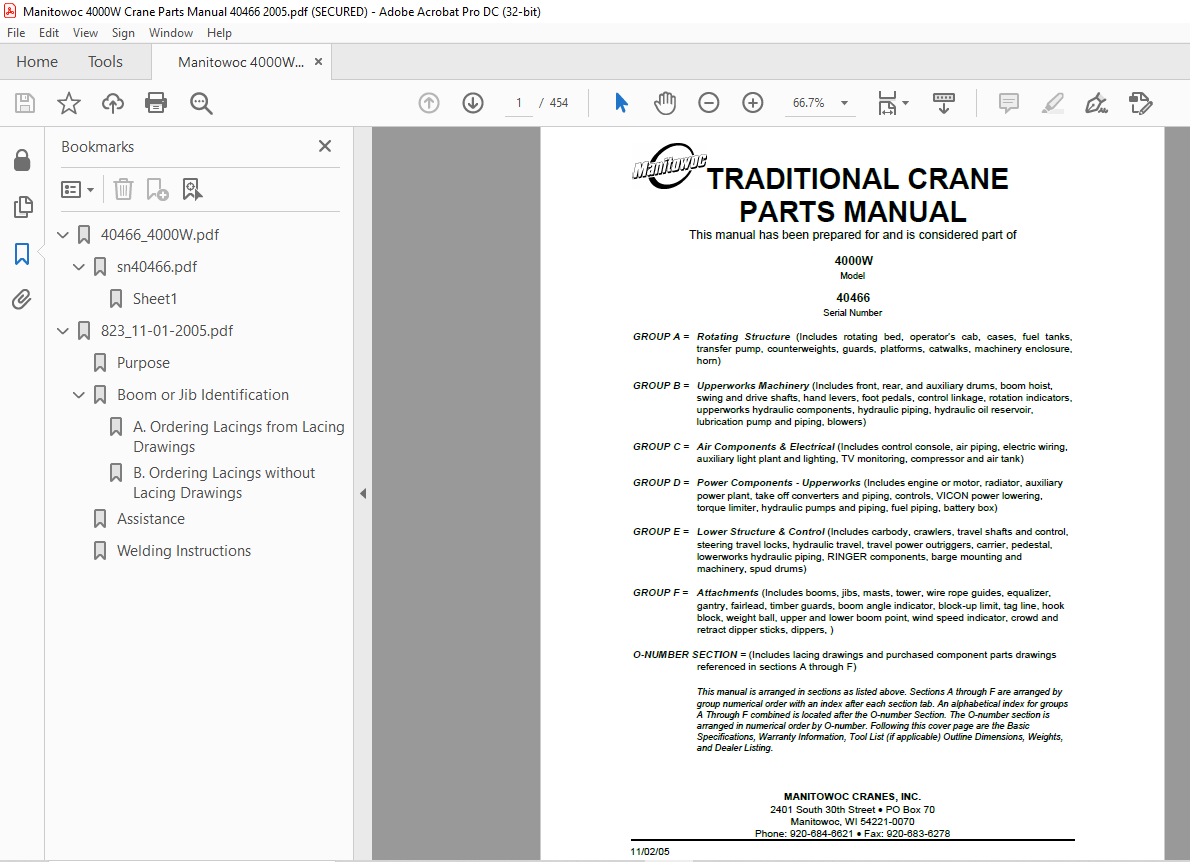1190x862 pixels.
Task: Open the Window menu
Action: coord(171,33)
